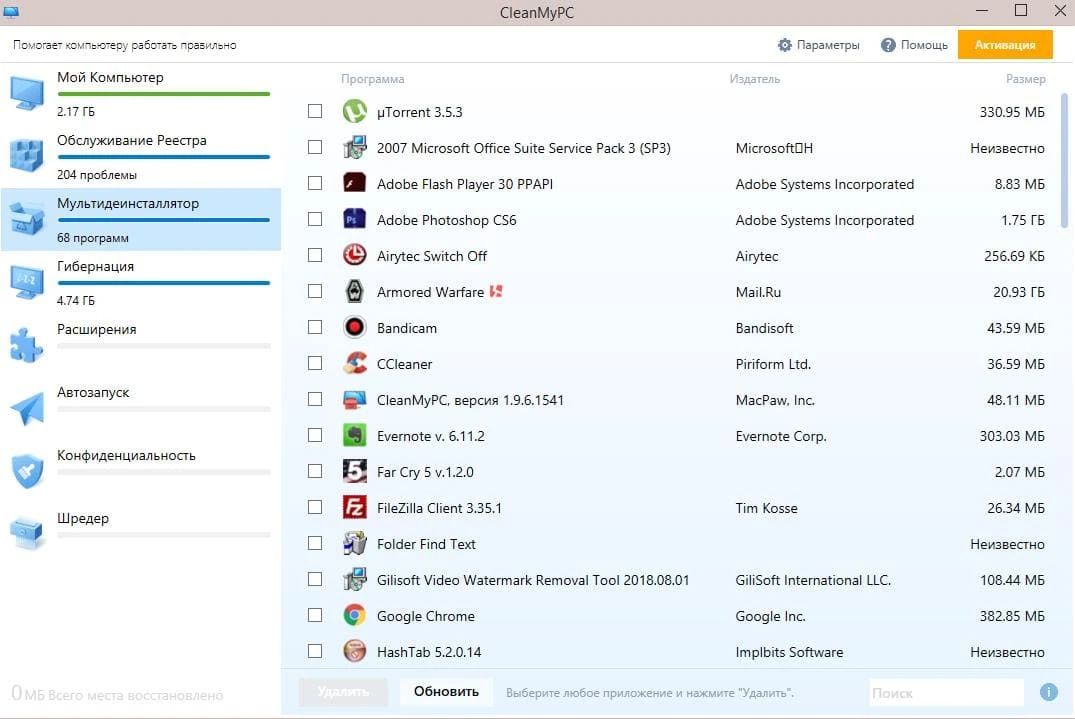The image size is (1075, 719).
Task: Click the Adobe Flash Player icon
Action: pos(354,183)
